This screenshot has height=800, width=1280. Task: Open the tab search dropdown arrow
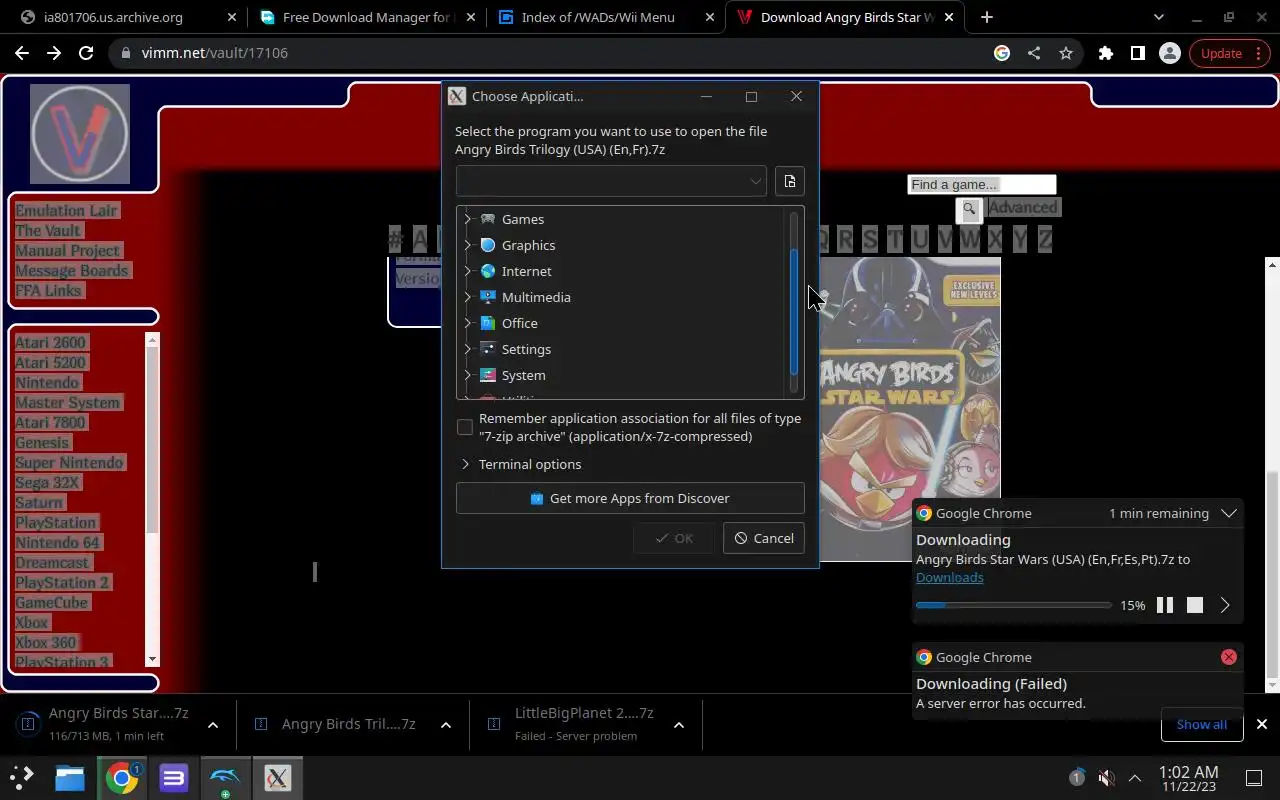click(x=1158, y=17)
